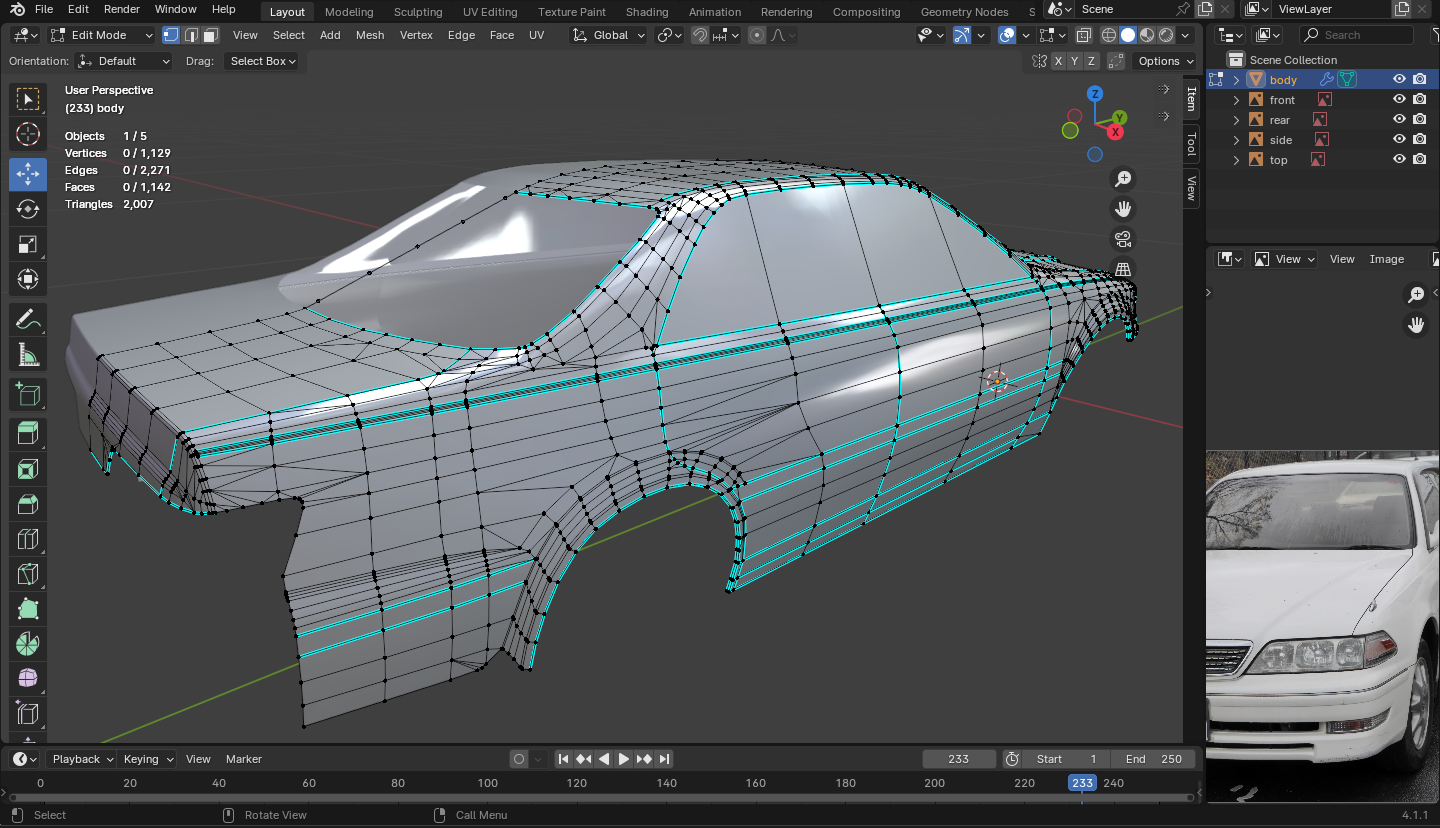Screen dimensions: 1440x828
Task: Toggle camera view in viewport
Action: pos(1123,239)
